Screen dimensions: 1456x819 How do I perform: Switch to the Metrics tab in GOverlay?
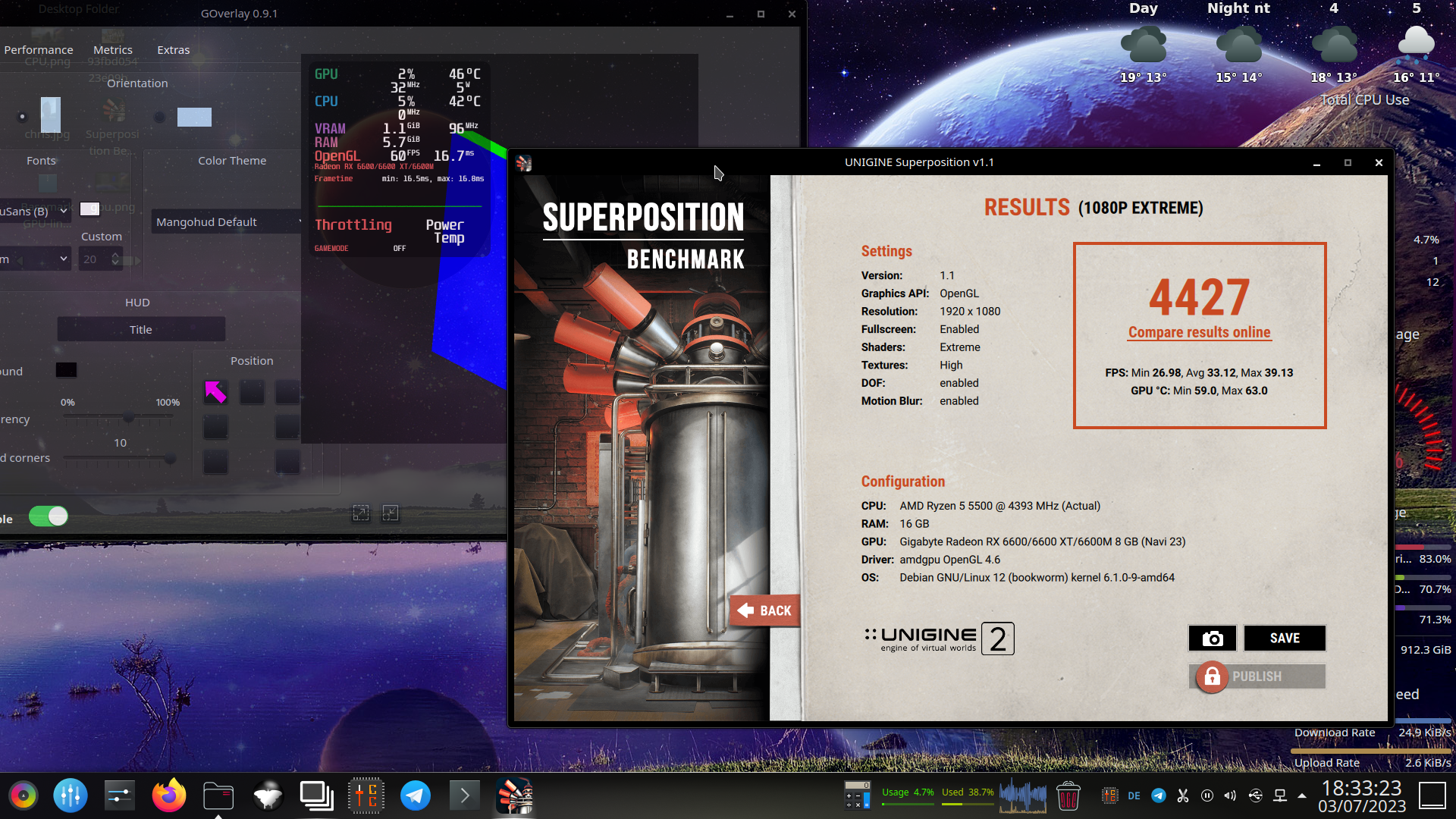(113, 50)
